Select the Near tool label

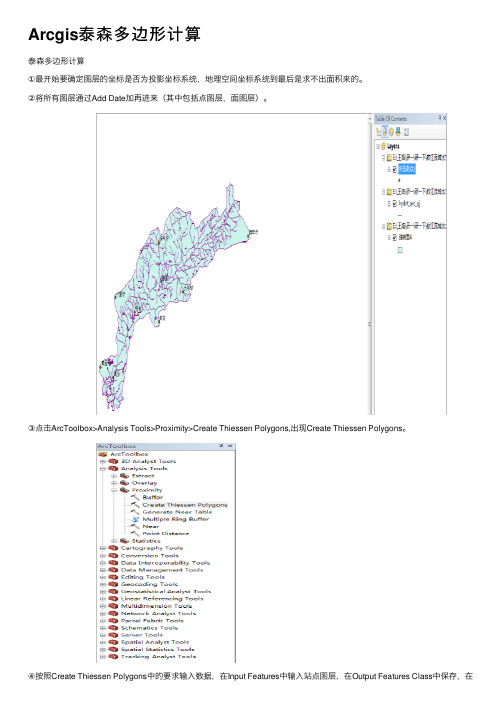click(x=151, y=526)
